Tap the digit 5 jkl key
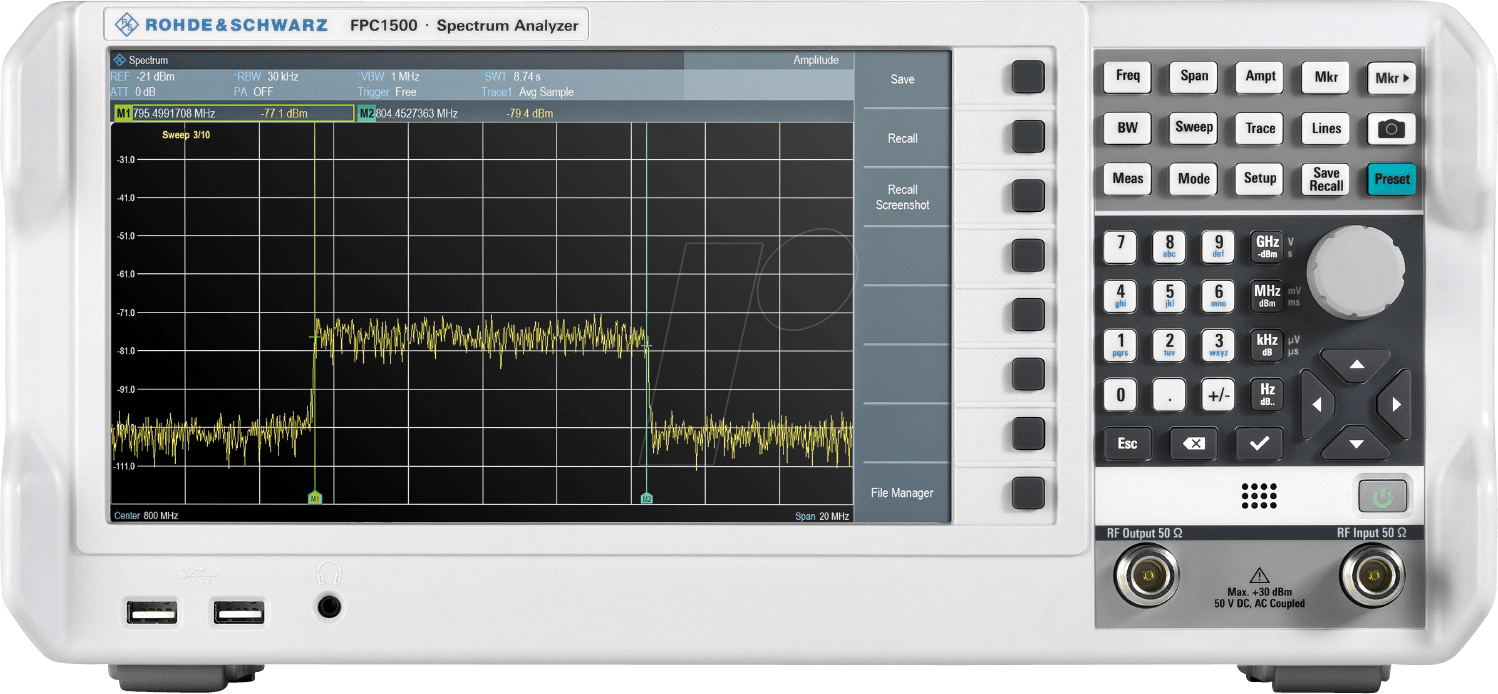This screenshot has width=1498, height=694. (1169, 296)
